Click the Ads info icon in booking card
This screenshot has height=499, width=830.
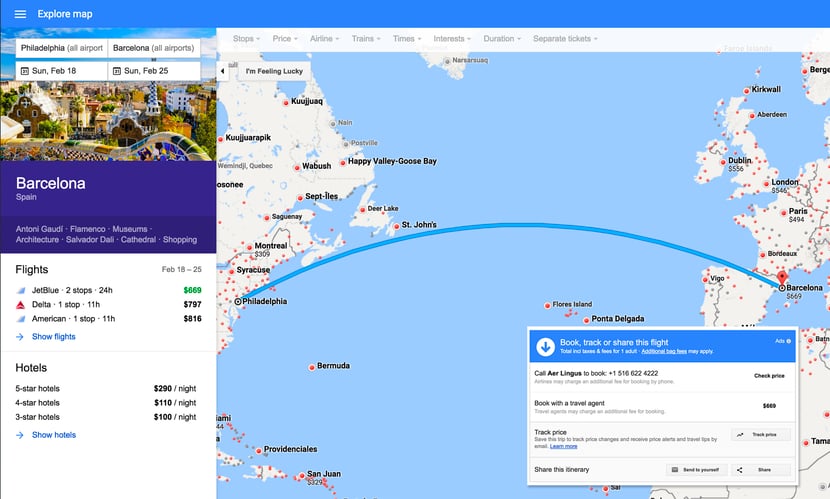[788, 341]
